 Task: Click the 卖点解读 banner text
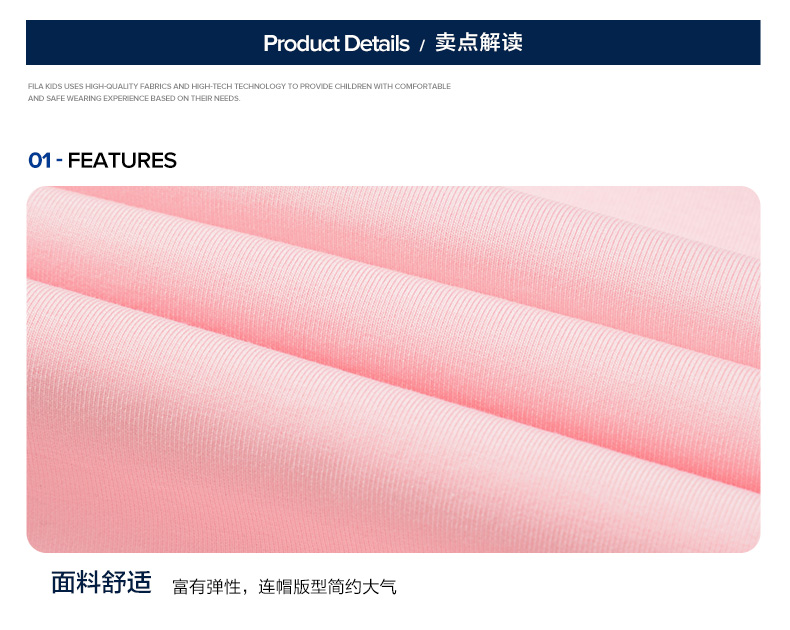click(x=479, y=42)
